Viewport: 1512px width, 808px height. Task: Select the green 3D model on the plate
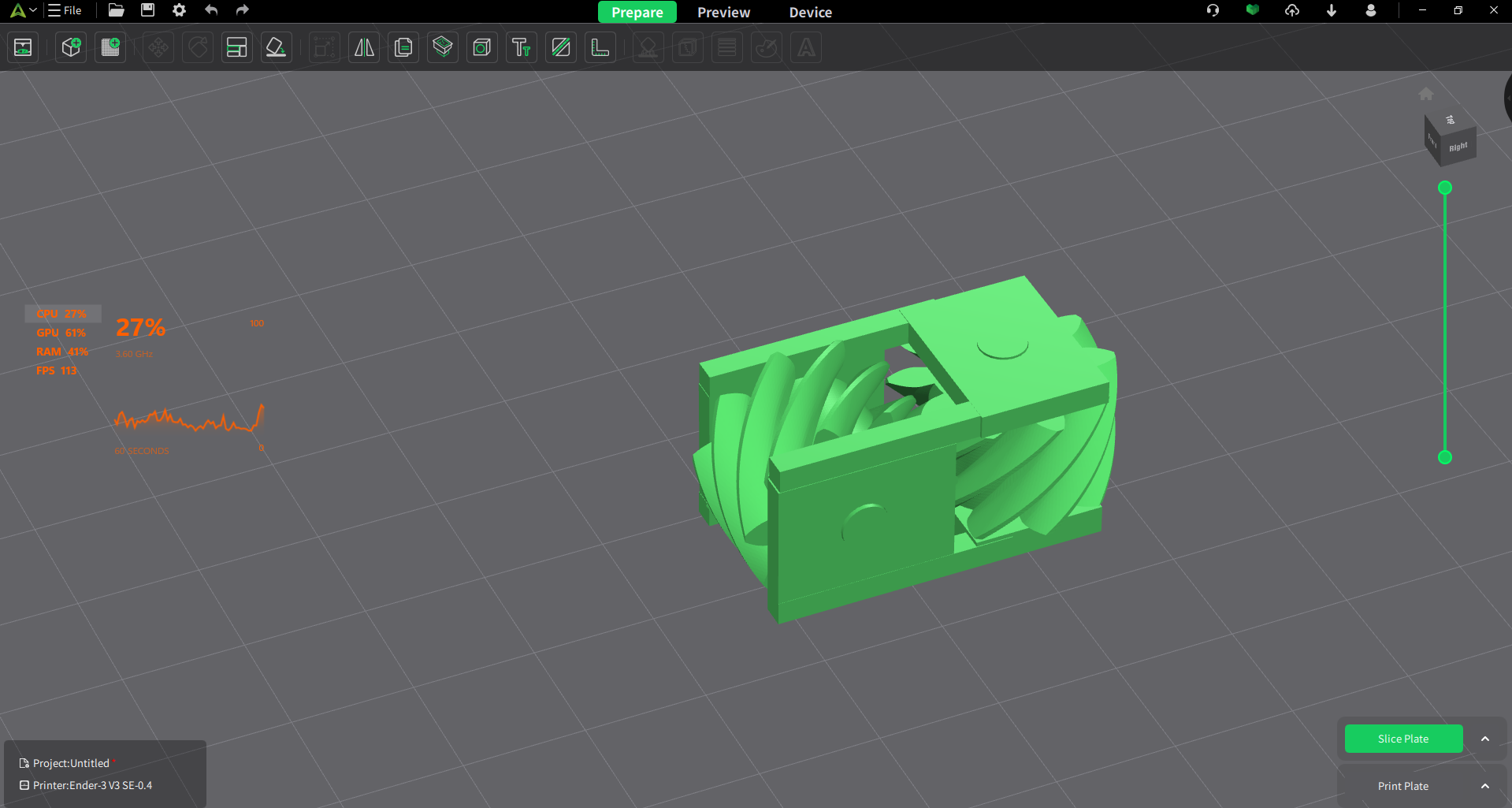pos(906,449)
